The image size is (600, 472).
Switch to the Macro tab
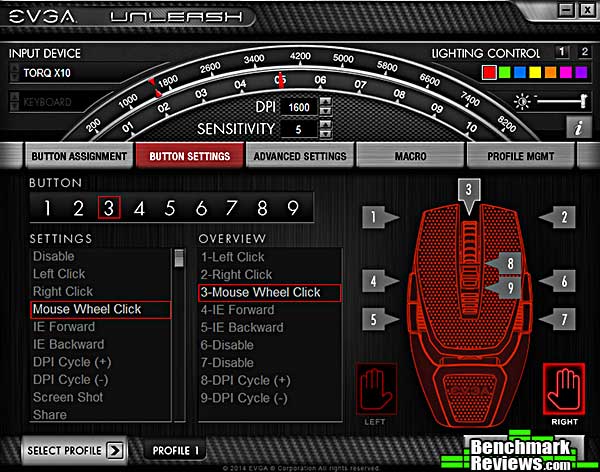tap(410, 156)
